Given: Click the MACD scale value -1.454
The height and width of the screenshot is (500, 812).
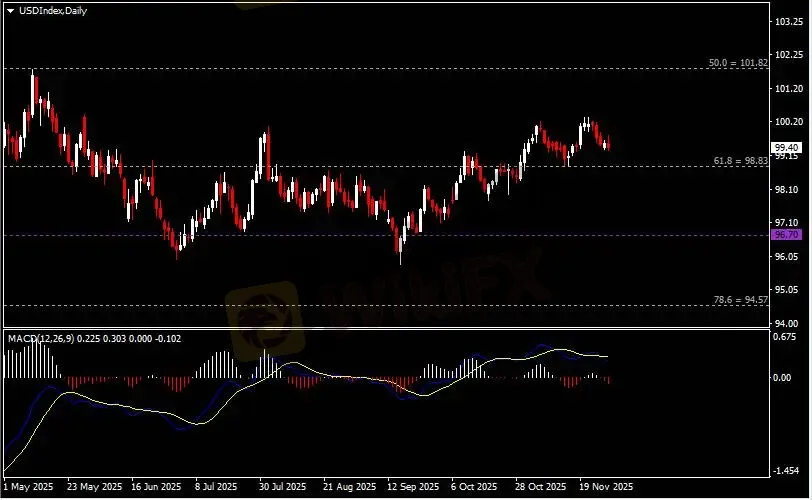Looking at the screenshot, I should pyautogui.click(x=785, y=471).
